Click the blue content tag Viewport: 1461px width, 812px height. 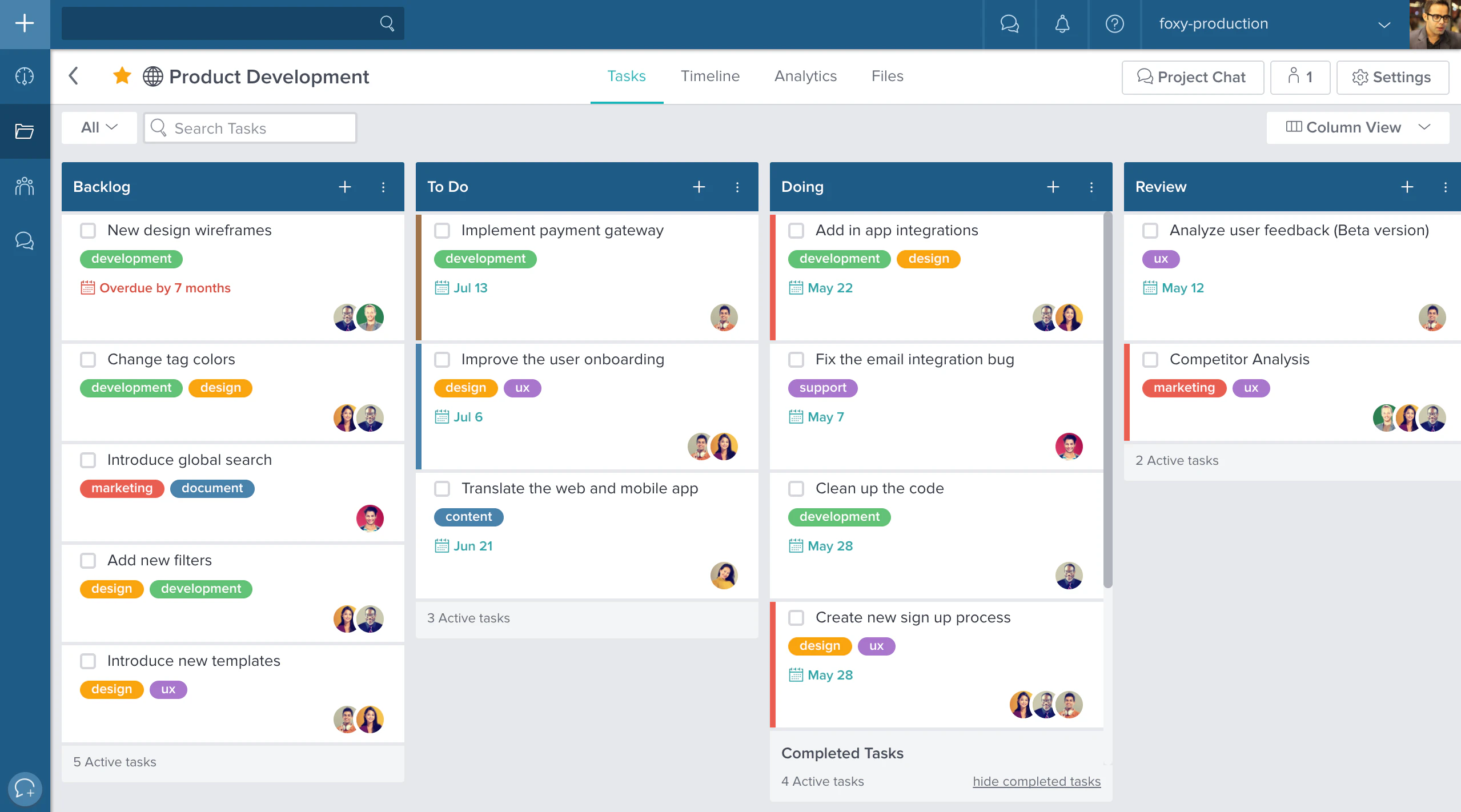[469, 517]
